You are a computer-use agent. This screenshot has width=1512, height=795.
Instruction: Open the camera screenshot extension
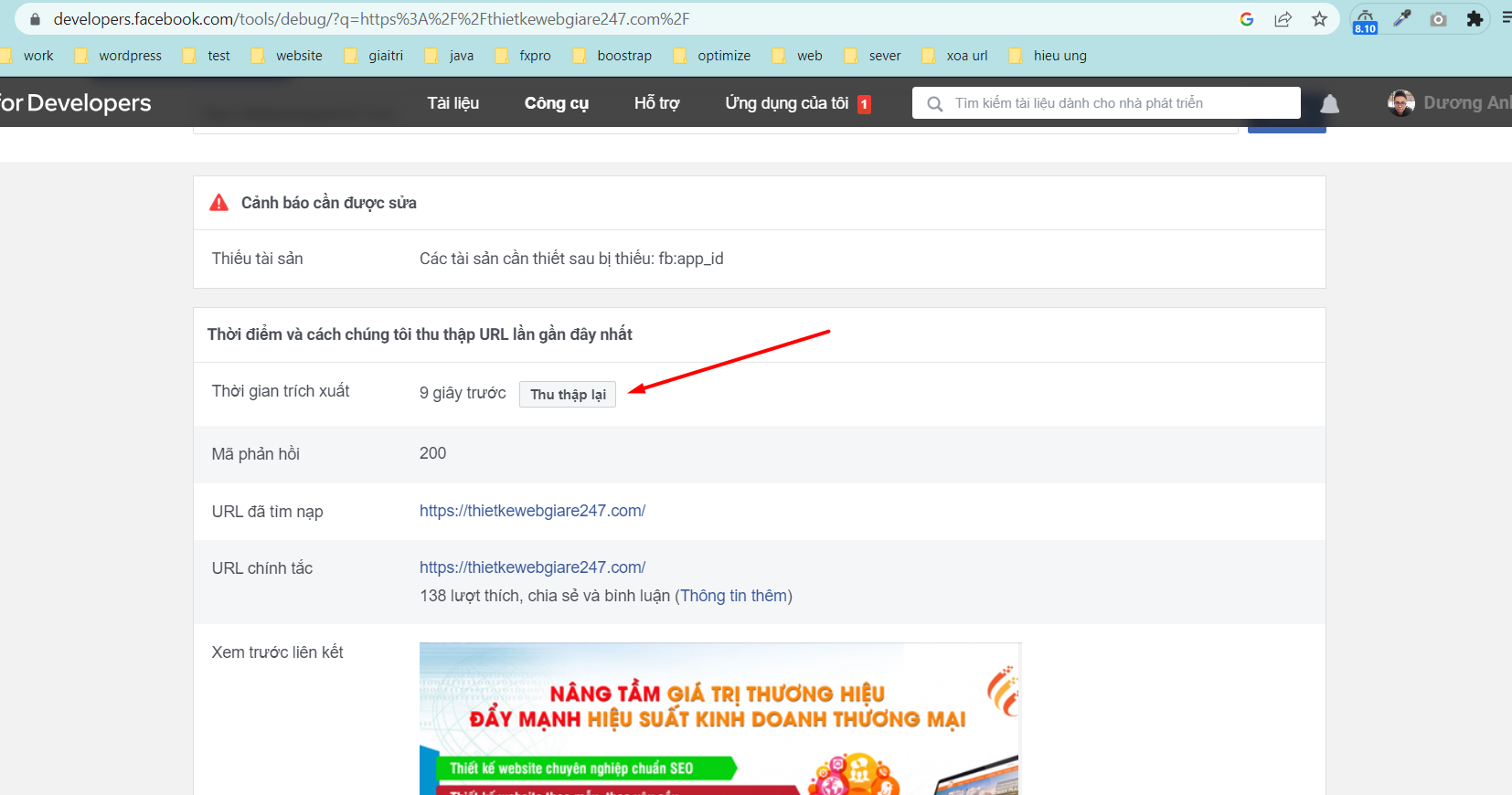point(1438,19)
